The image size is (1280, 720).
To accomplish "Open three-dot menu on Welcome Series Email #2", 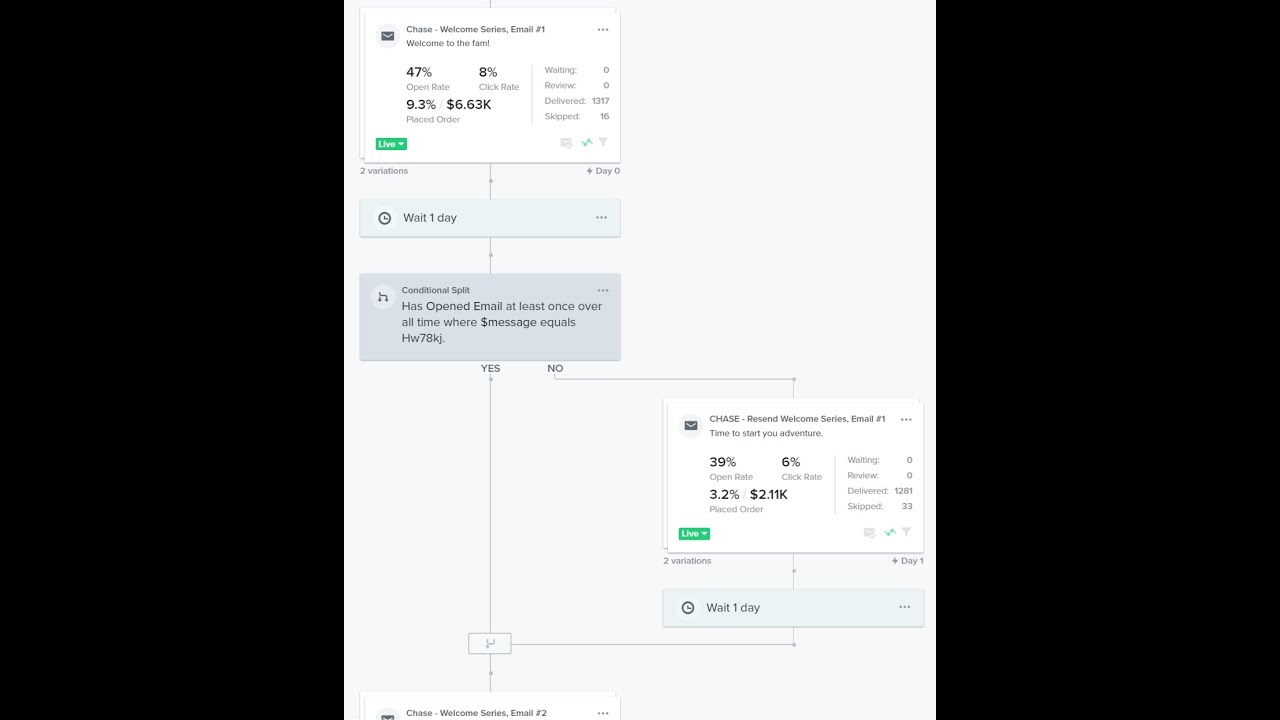I will pos(603,713).
